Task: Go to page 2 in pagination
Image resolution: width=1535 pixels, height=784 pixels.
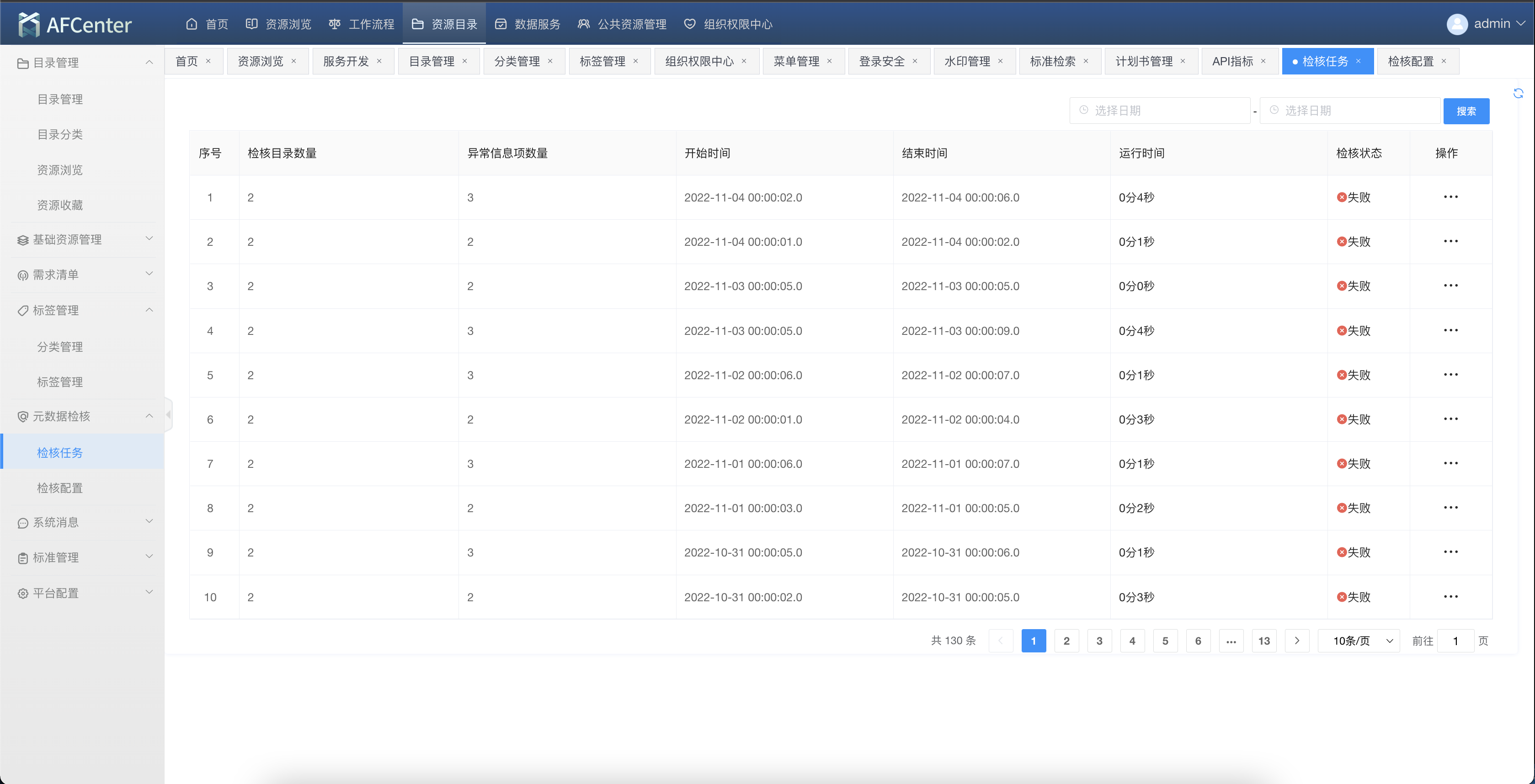Action: click(1066, 641)
